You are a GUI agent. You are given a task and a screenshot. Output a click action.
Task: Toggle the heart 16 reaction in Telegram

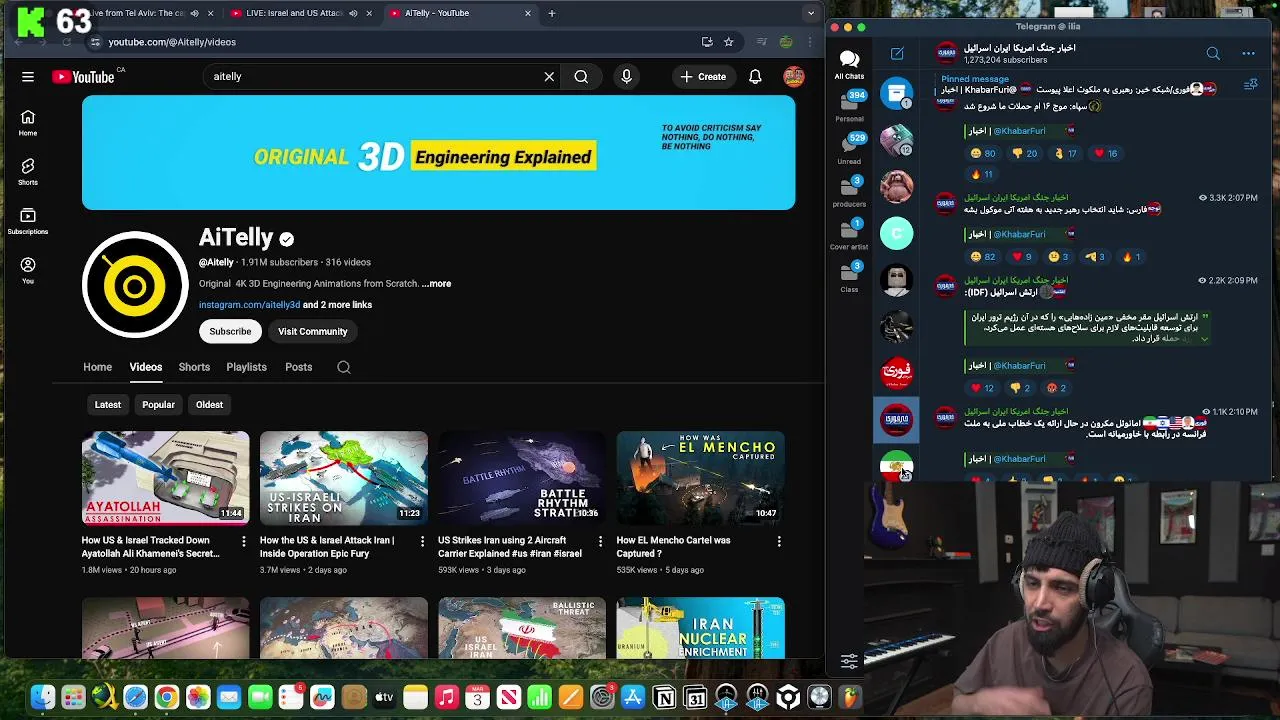[1105, 153]
